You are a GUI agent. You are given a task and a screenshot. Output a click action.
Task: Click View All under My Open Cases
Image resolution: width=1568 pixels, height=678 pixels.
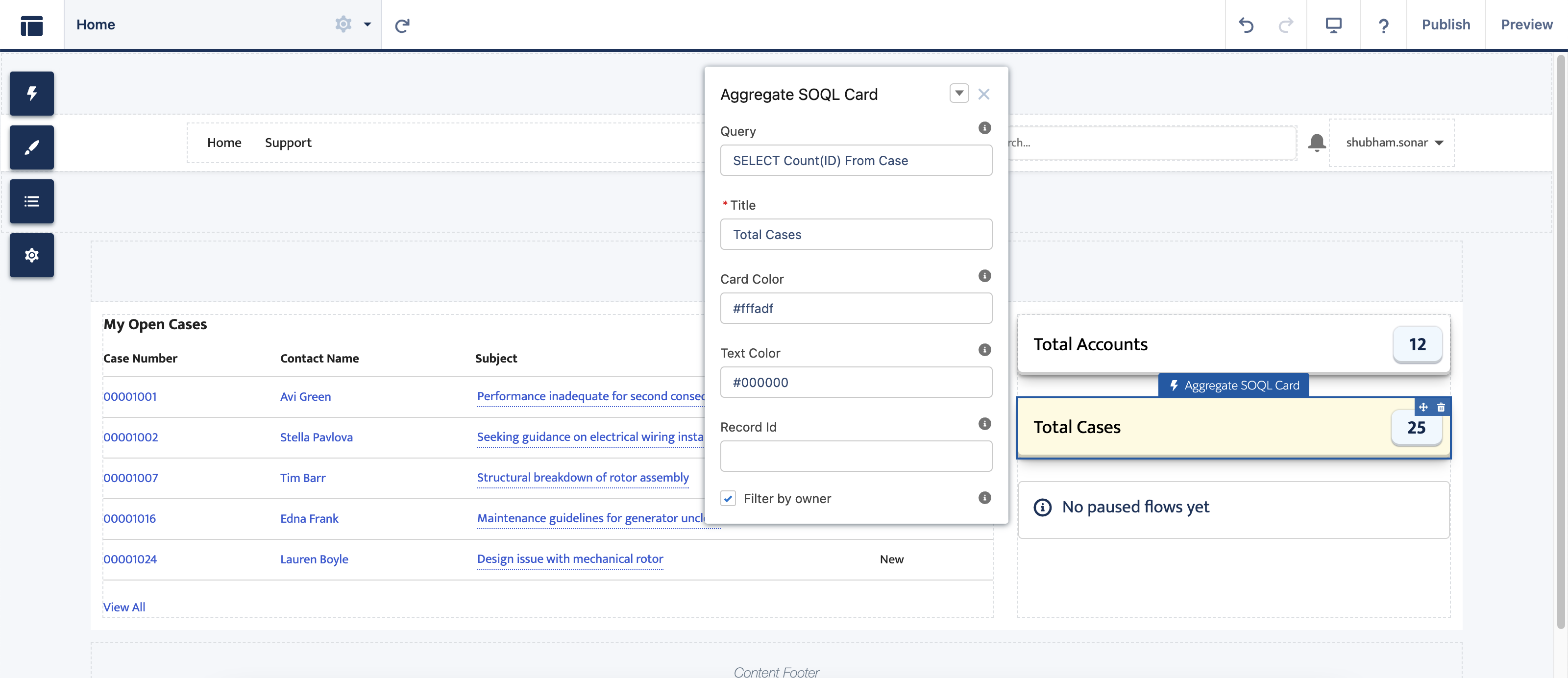coord(124,607)
